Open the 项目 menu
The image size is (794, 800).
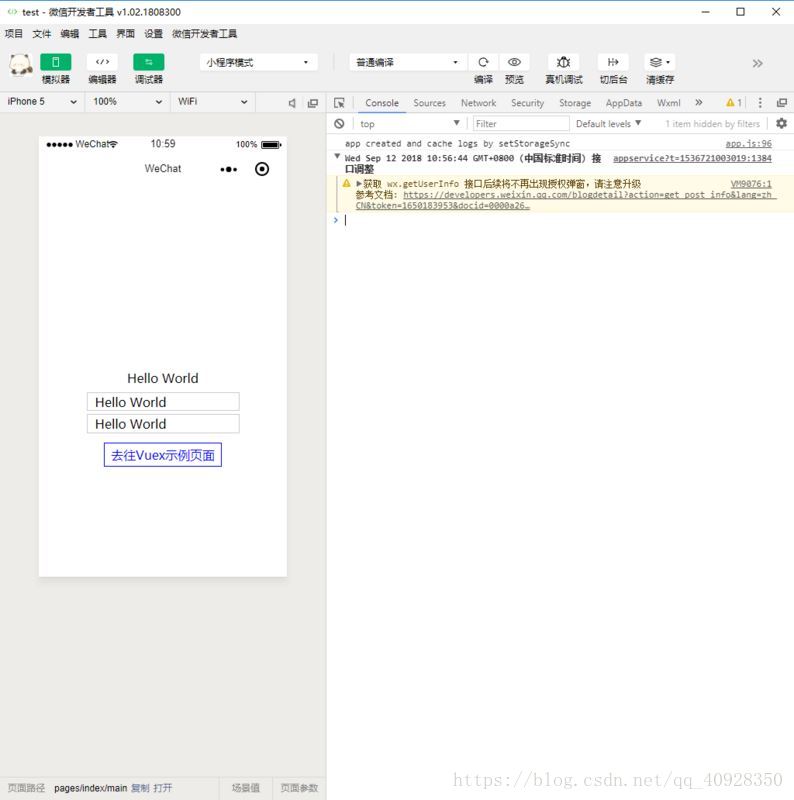[14, 34]
